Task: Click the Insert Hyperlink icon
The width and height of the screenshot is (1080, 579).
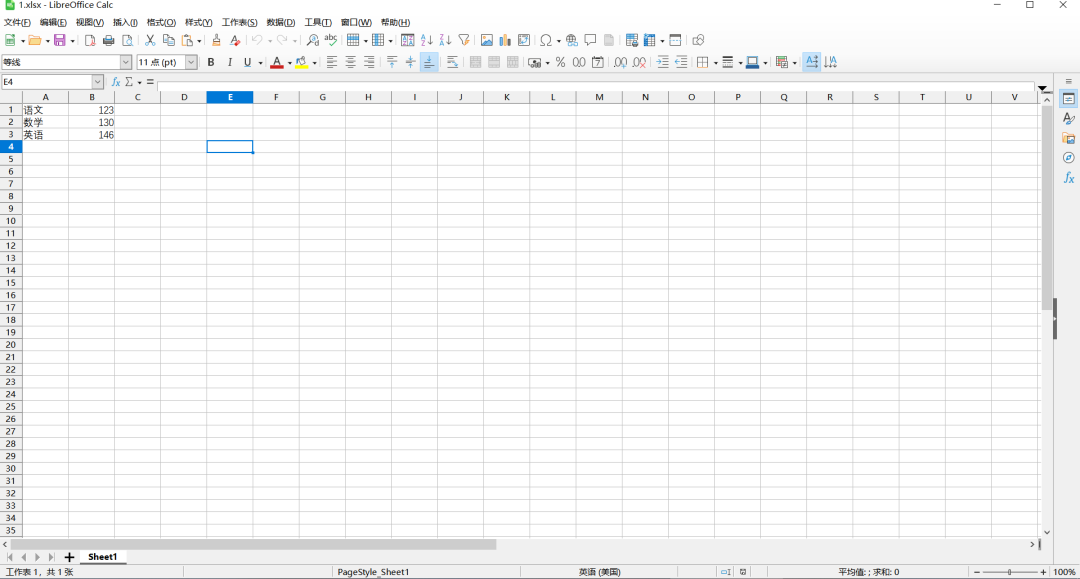Action: [572, 41]
